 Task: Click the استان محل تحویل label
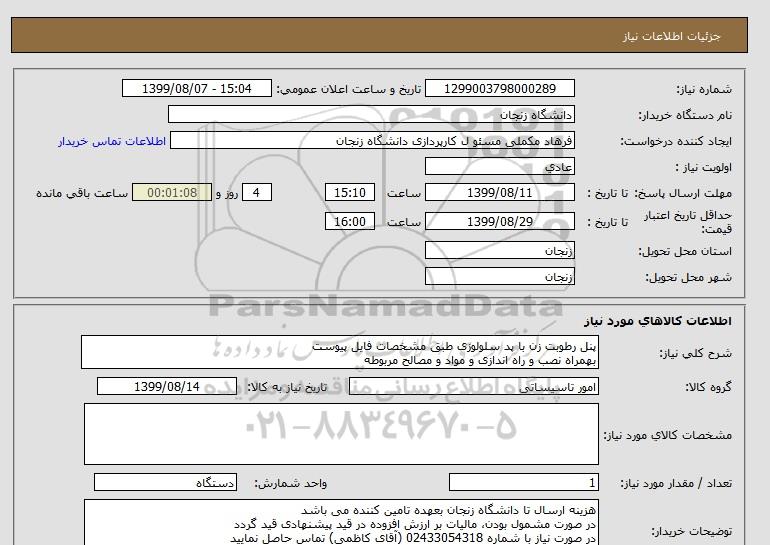click(x=685, y=251)
